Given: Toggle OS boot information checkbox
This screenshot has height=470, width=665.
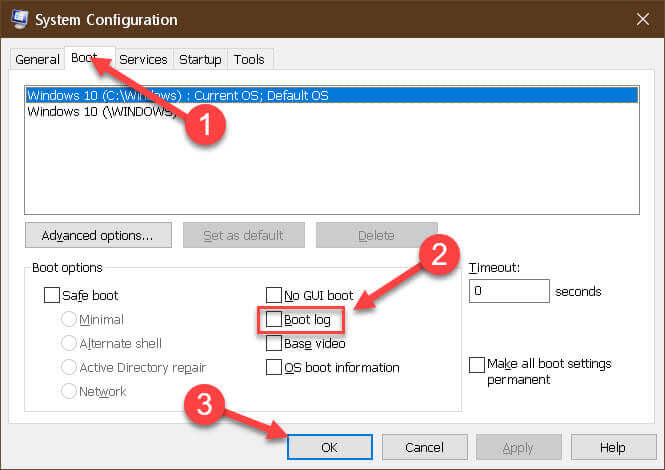Looking at the screenshot, I should pyautogui.click(x=274, y=367).
